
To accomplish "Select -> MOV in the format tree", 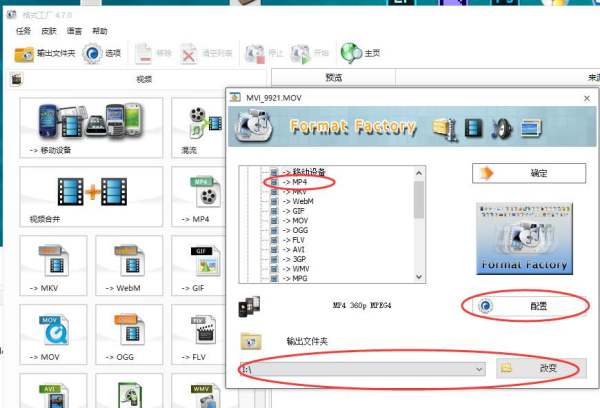I will 295,220.
